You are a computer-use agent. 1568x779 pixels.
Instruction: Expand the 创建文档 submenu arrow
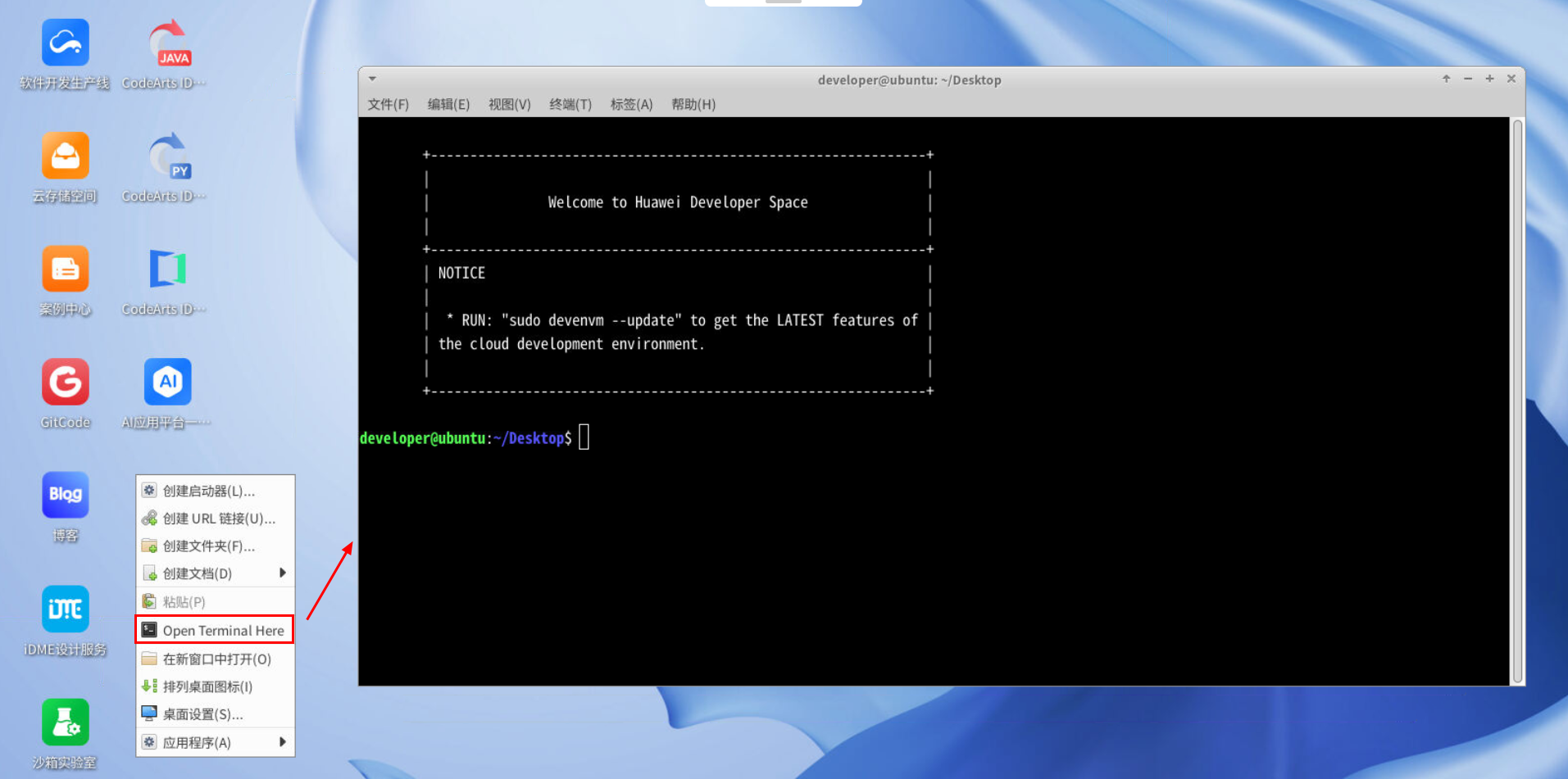click(282, 573)
